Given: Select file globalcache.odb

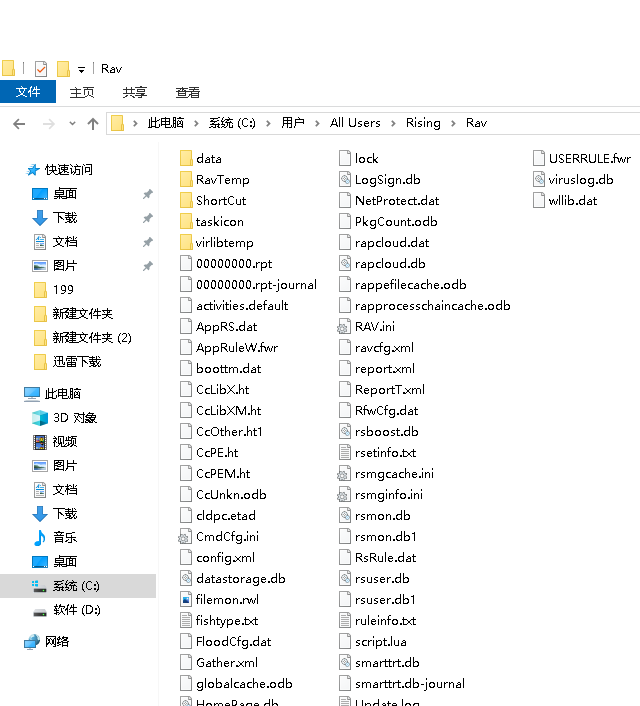Looking at the screenshot, I should [236, 684].
